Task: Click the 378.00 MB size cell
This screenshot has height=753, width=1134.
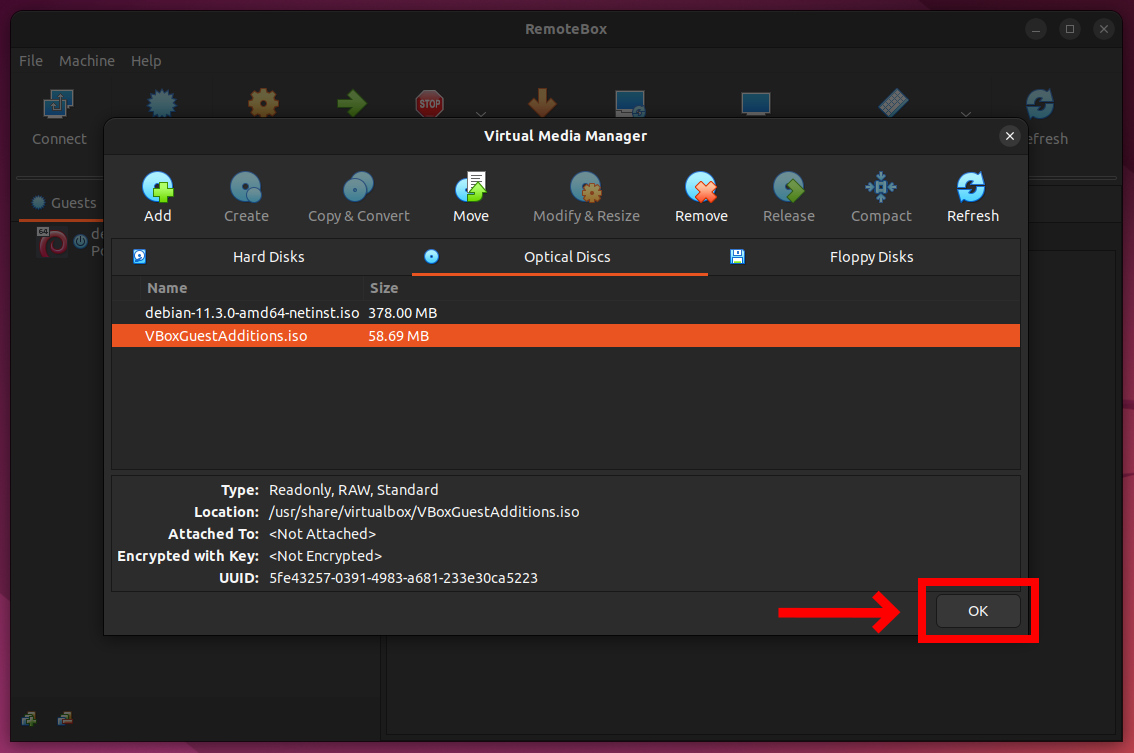Action: [x=403, y=312]
